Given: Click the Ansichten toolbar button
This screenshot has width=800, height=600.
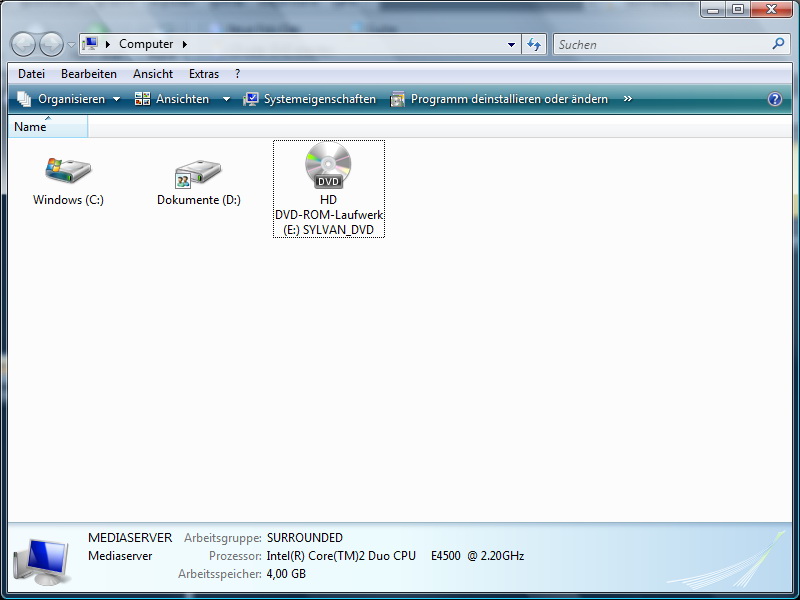Looking at the screenshot, I should click(x=173, y=99).
